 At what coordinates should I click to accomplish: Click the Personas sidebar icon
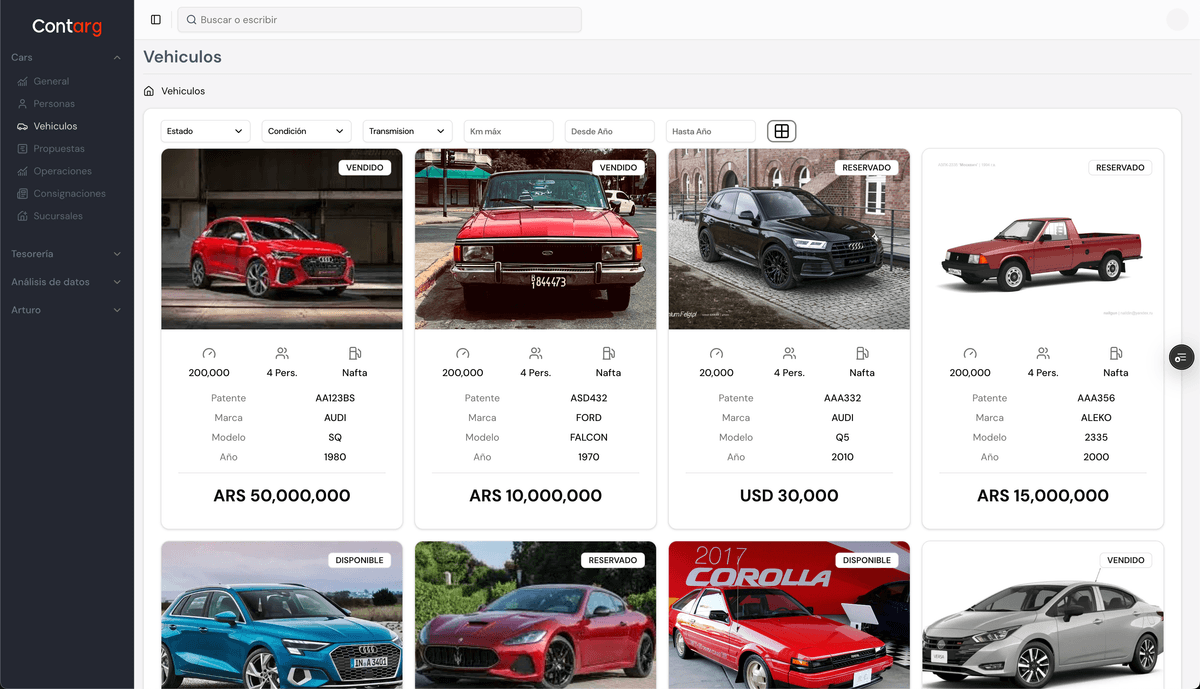(23, 104)
